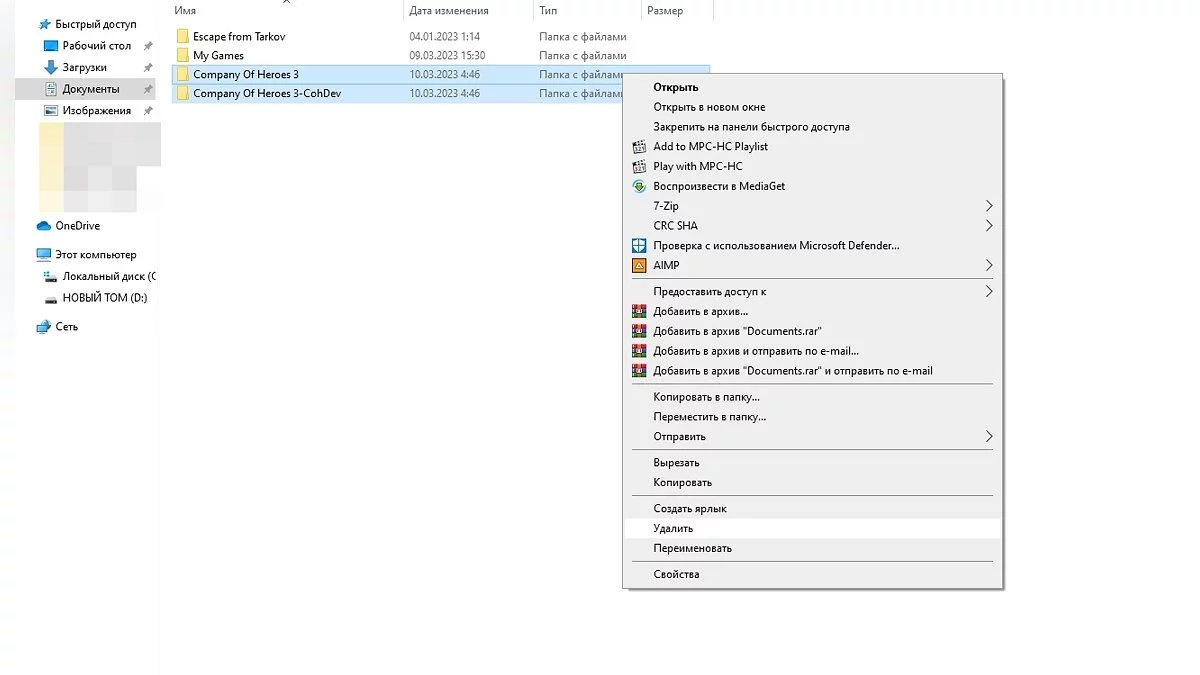Screen dimensions: 1200x675
Task: Click the Этот компьютер monitor icon
Action: [x=44, y=255]
